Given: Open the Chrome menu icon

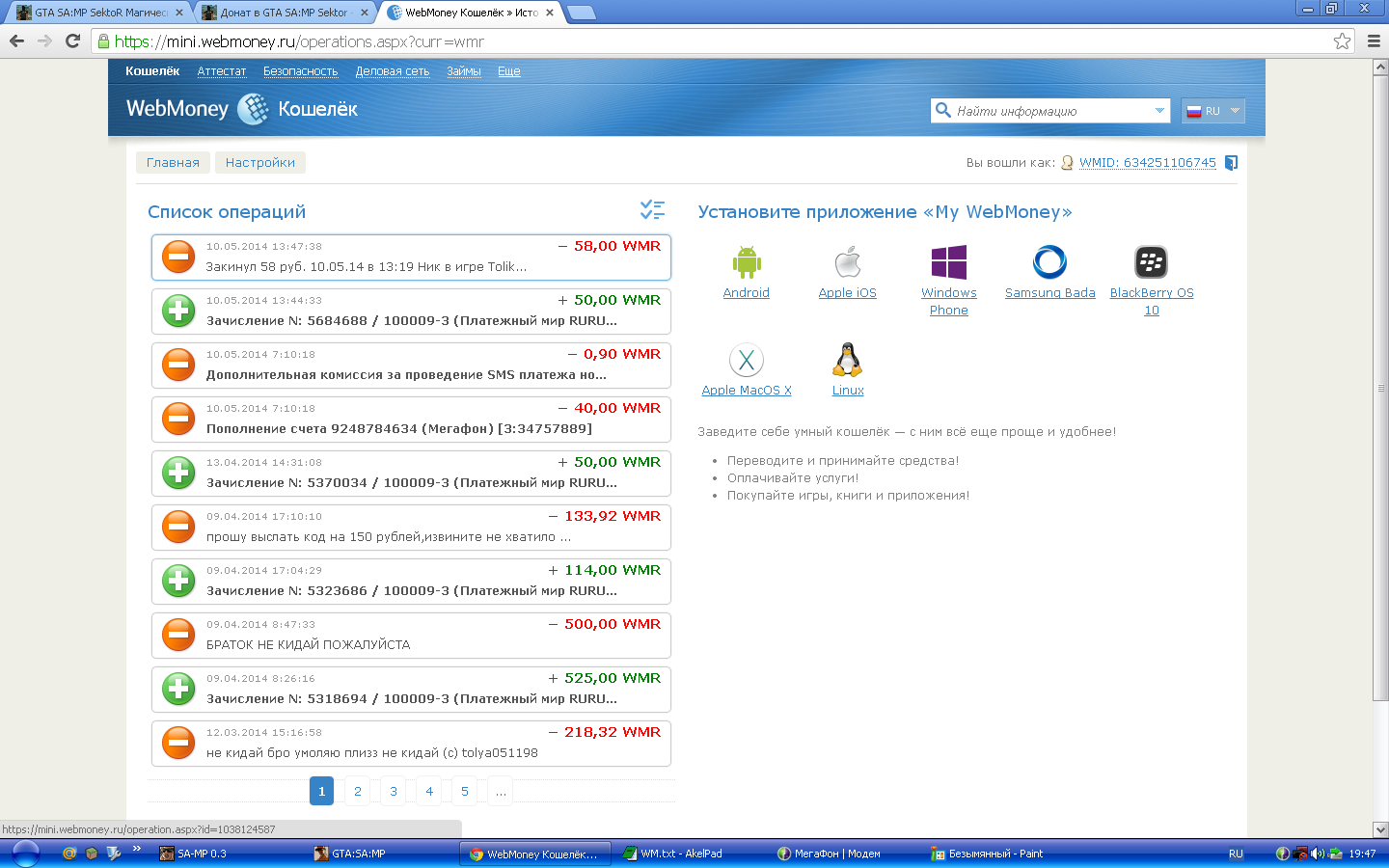Looking at the screenshot, I should tap(1374, 41).
